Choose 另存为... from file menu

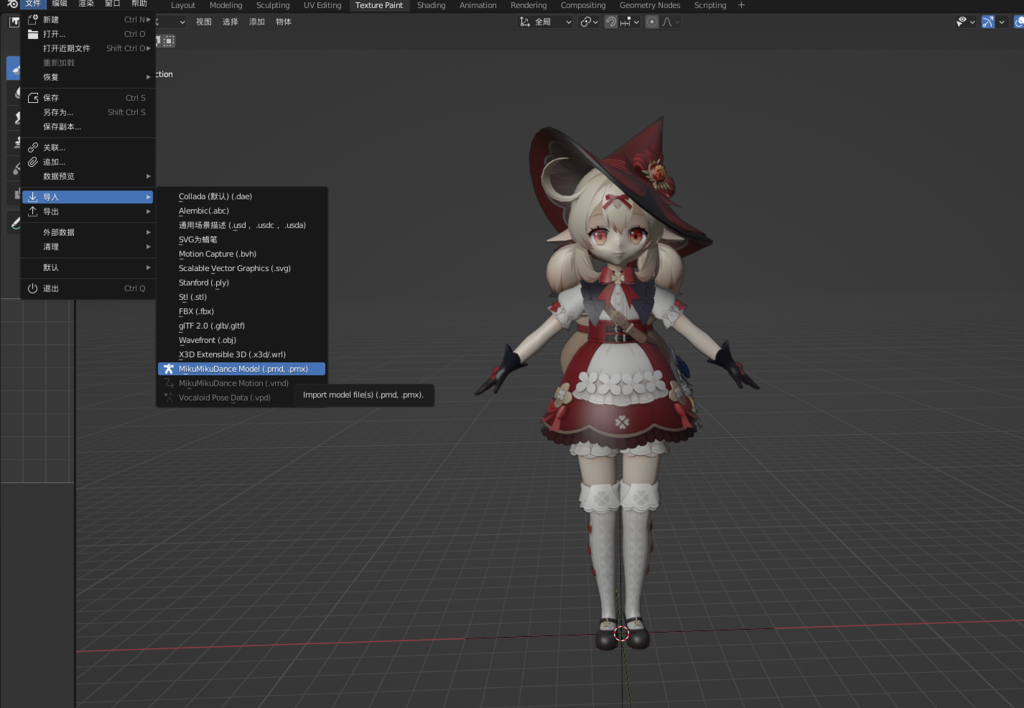click(88, 112)
